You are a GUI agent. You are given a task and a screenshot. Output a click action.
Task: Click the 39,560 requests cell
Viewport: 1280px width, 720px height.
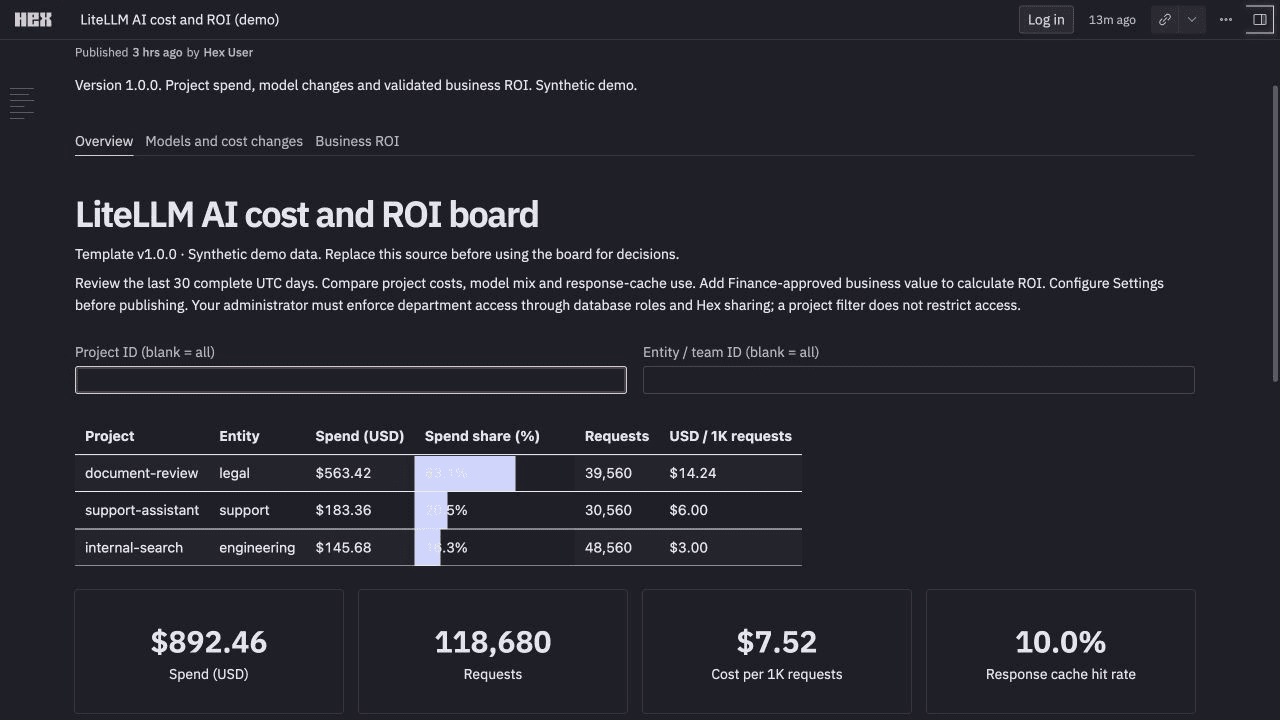tap(617, 473)
